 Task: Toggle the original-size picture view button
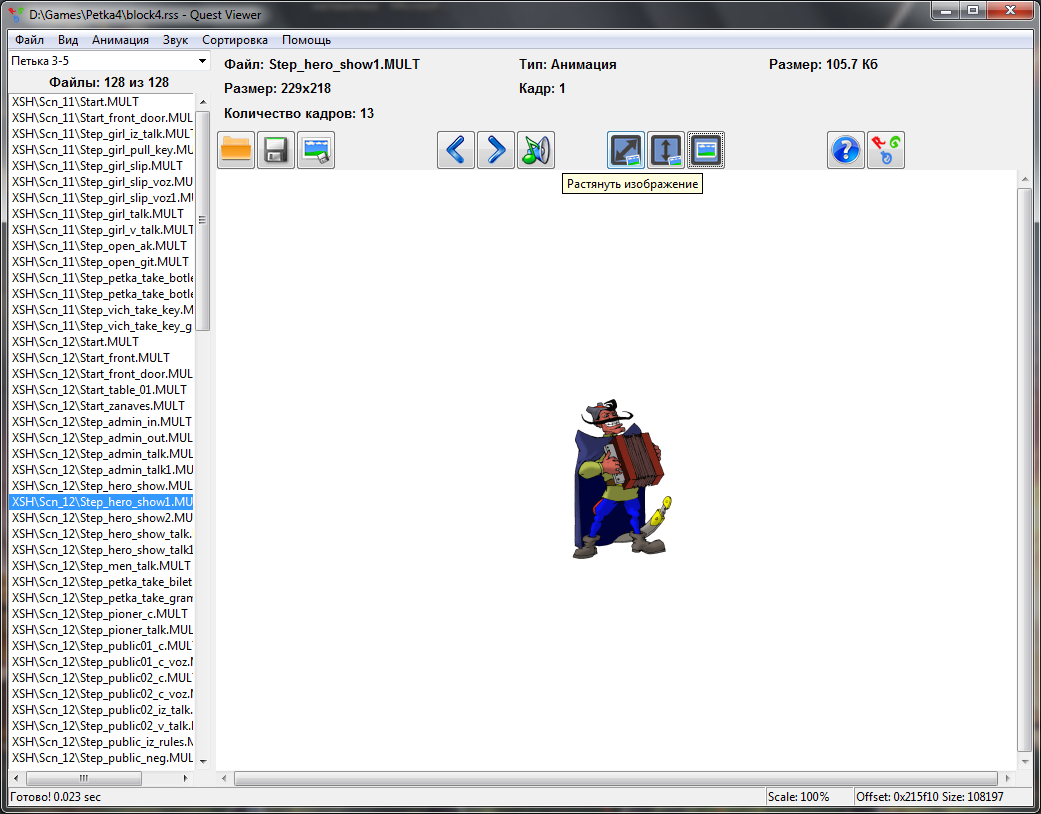click(x=706, y=150)
